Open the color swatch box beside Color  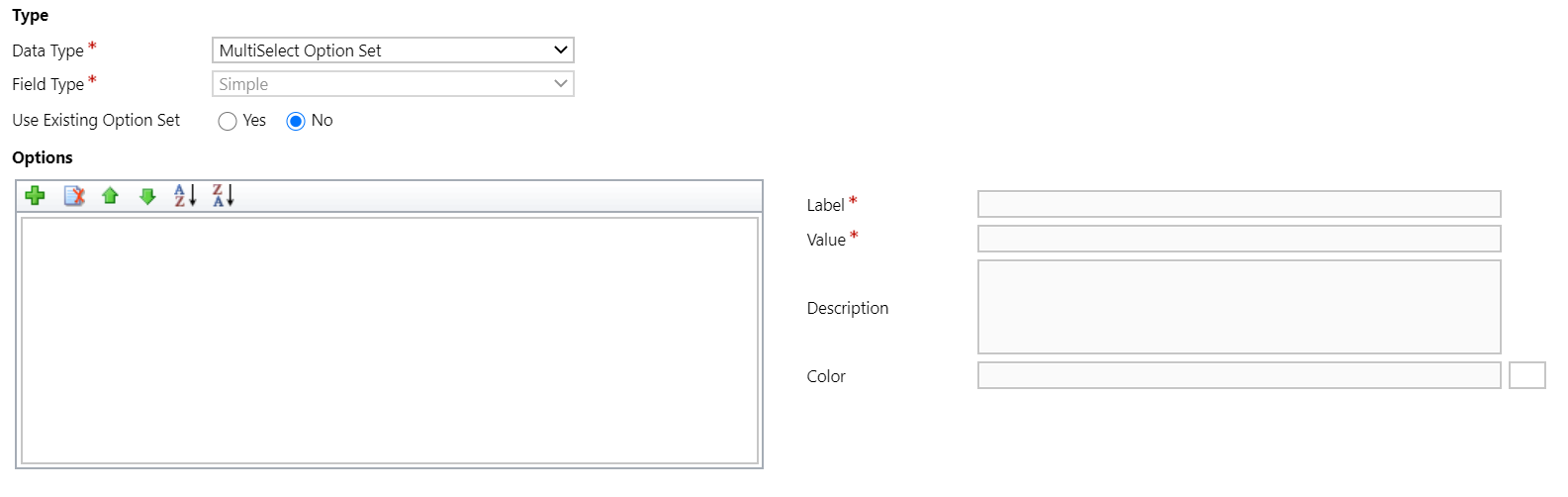tap(1526, 375)
